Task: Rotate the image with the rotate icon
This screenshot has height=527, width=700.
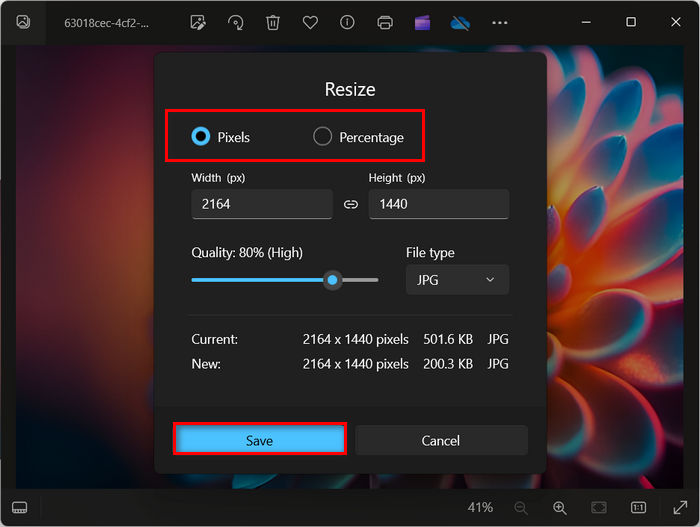Action: (x=236, y=22)
